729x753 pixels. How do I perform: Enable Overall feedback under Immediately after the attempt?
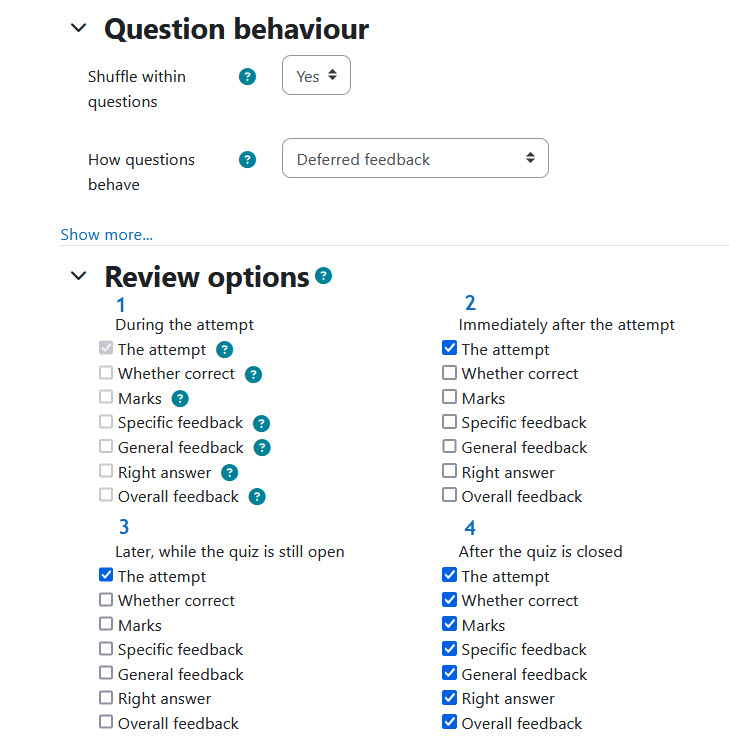click(x=449, y=495)
